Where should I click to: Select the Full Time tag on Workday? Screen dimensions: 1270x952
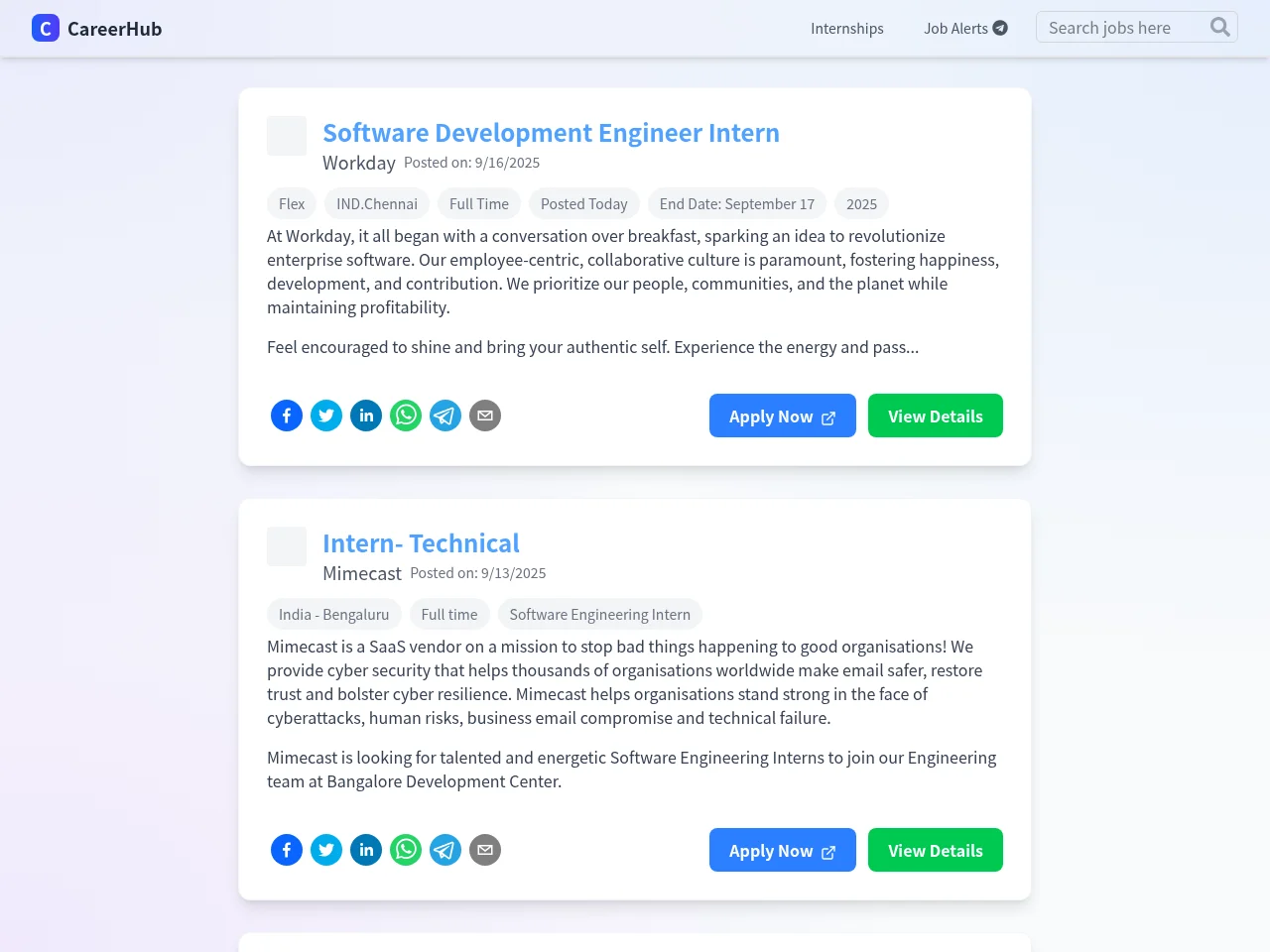point(479,203)
